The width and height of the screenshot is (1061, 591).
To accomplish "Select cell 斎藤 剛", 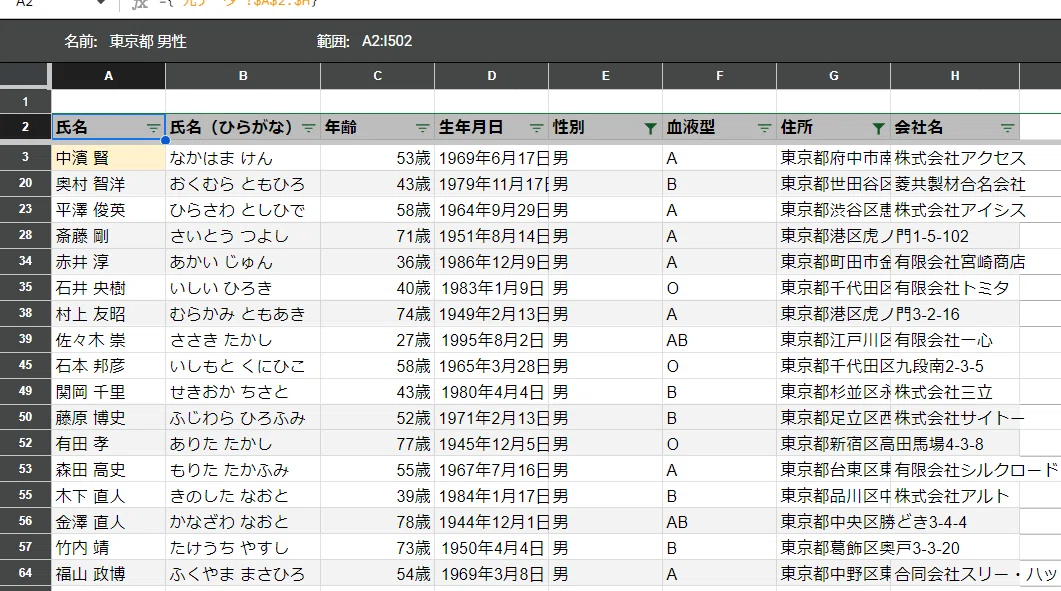I will click(108, 236).
